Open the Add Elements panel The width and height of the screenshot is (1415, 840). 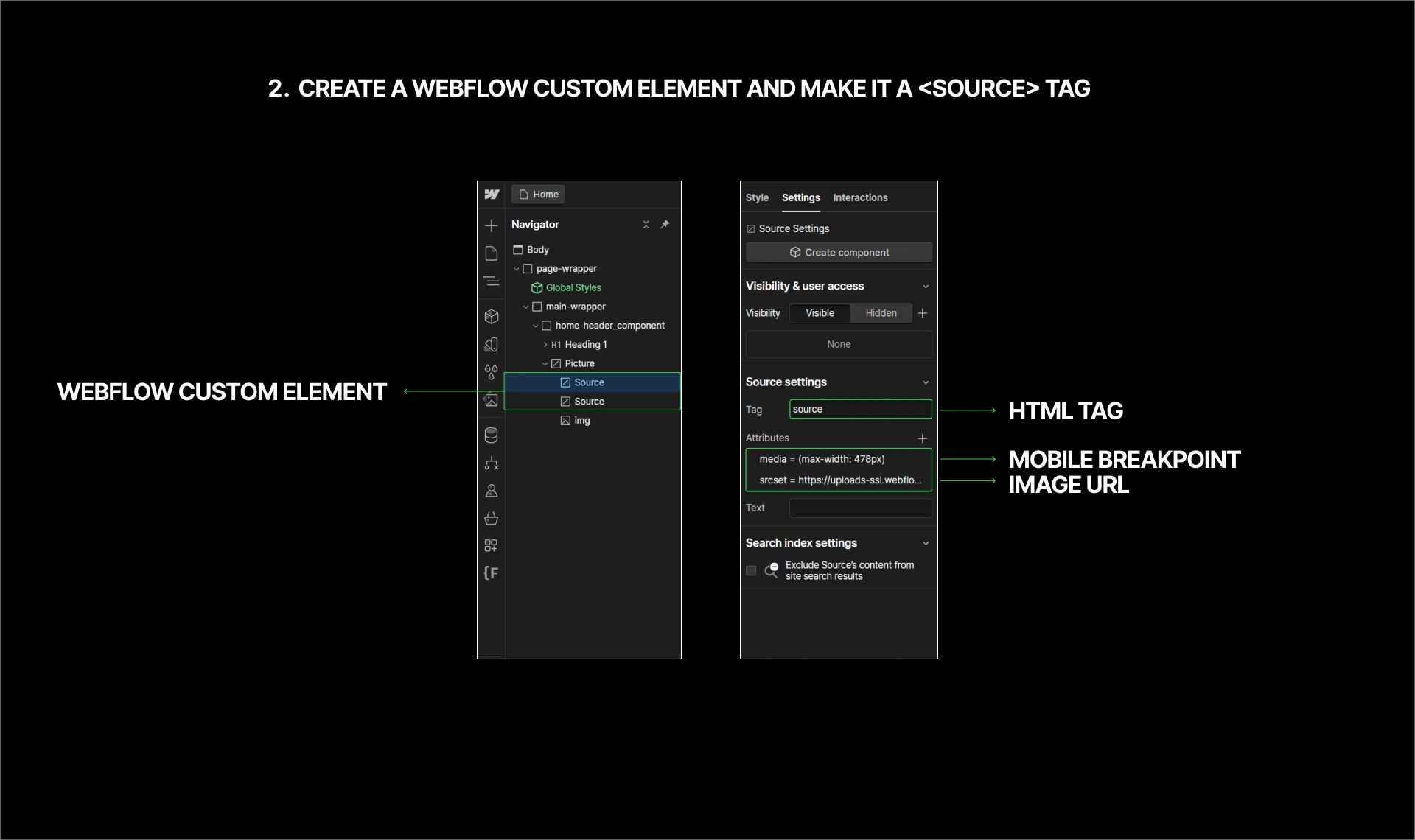pos(492,225)
